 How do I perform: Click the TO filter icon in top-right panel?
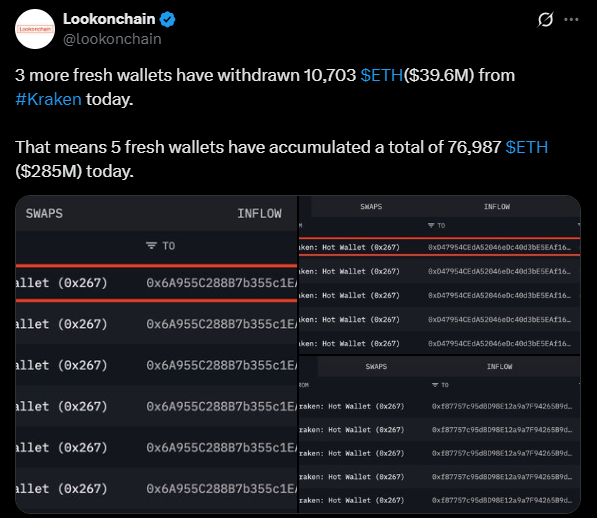(x=431, y=225)
